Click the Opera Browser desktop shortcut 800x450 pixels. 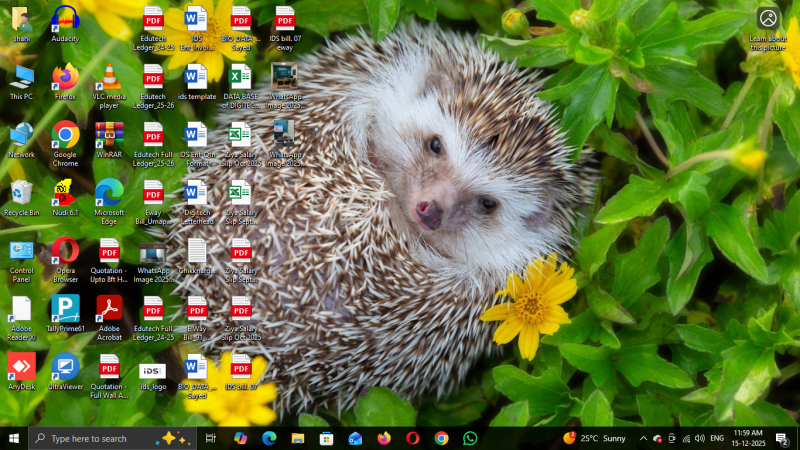pos(65,250)
